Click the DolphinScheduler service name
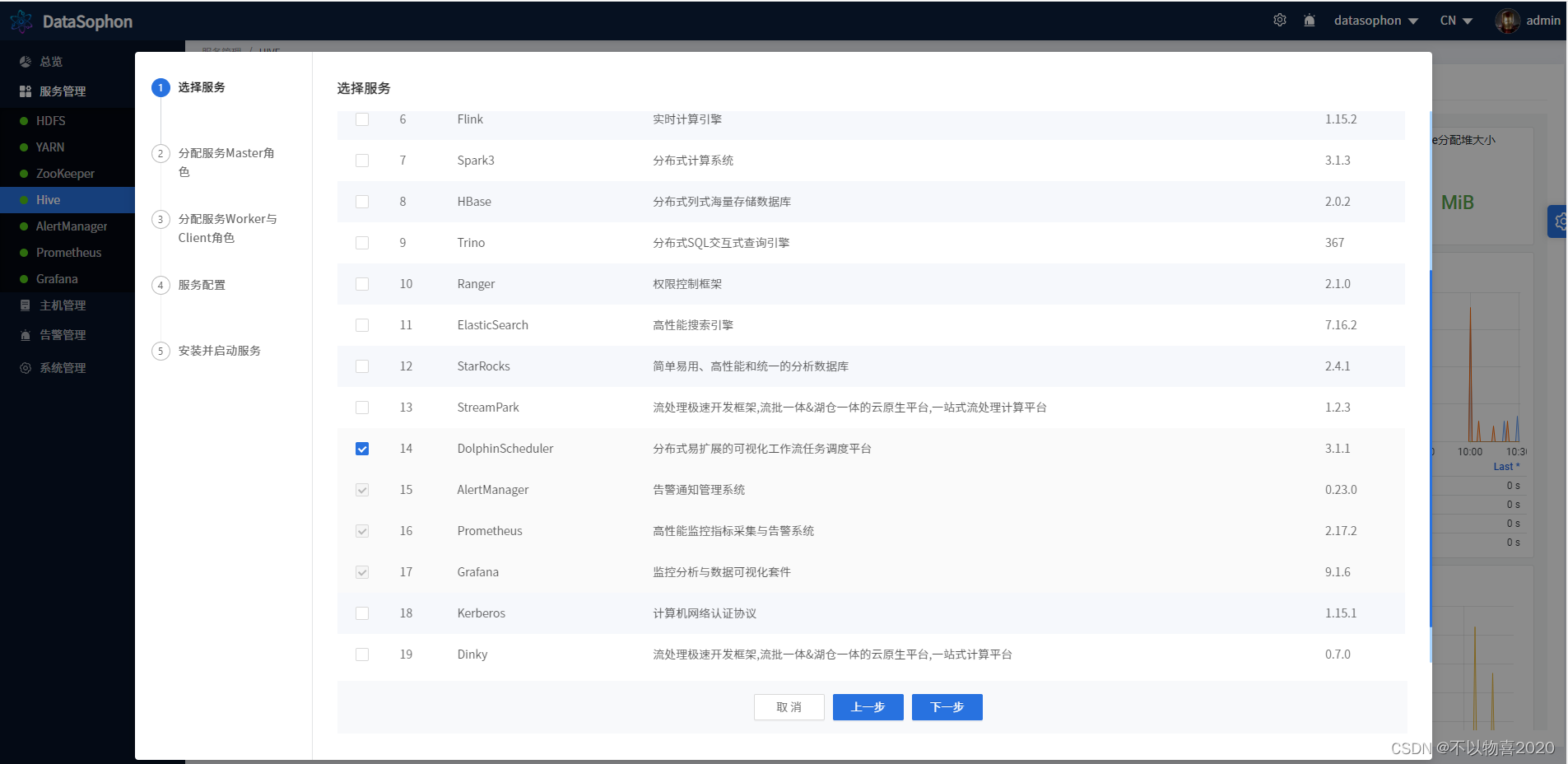The image size is (1568, 764). (x=505, y=449)
